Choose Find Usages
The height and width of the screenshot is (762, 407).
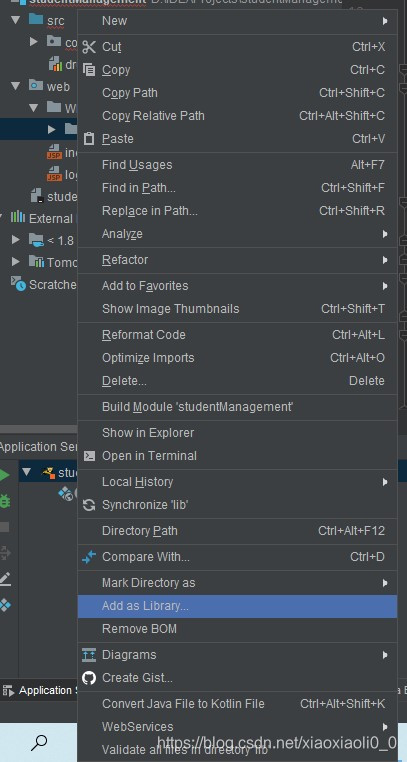[x=237, y=165]
